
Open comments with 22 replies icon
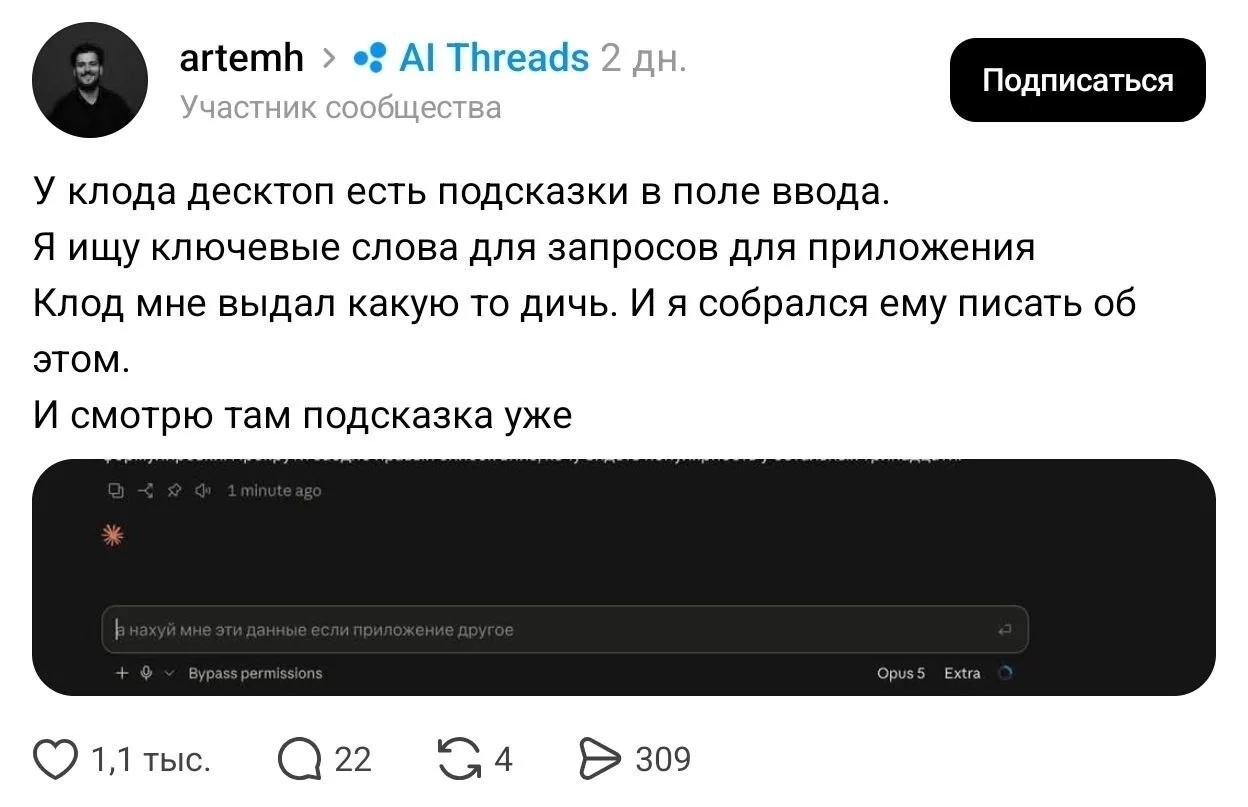tap(298, 760)
